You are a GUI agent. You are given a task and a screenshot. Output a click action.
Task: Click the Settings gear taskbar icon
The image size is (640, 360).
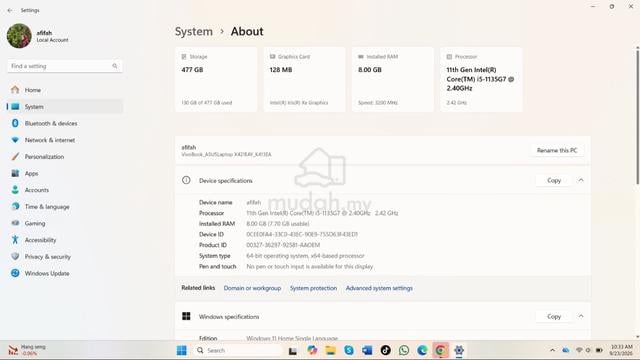pyautogui.click(x=459, y=350)
